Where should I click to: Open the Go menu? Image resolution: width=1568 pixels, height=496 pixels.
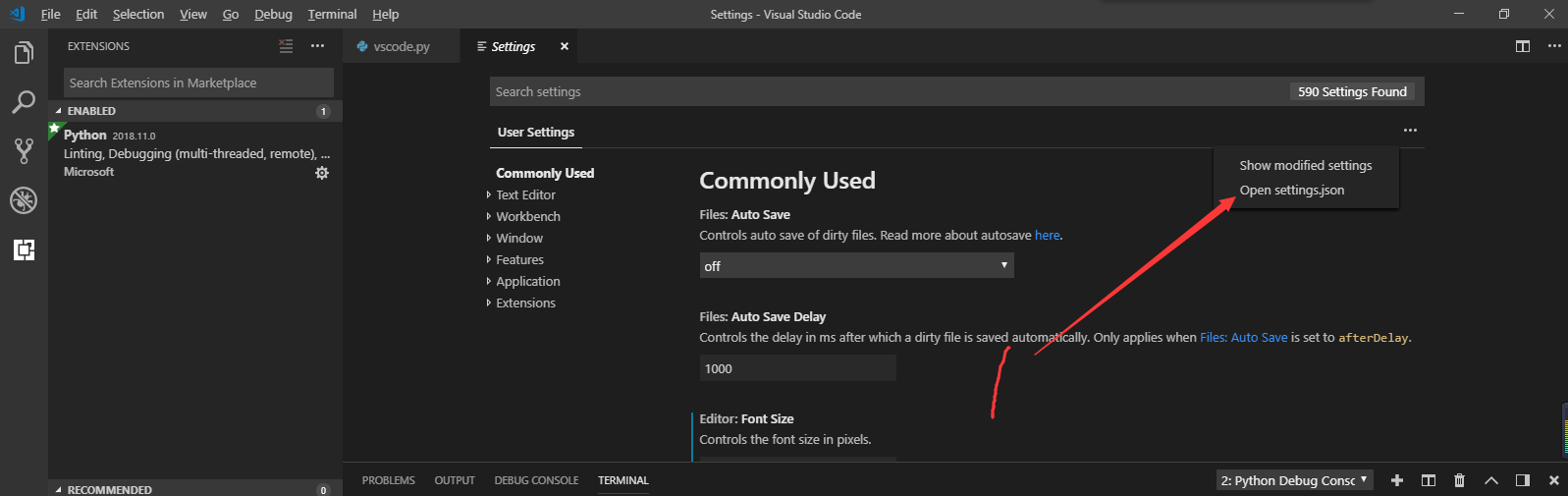pos(231,14)
